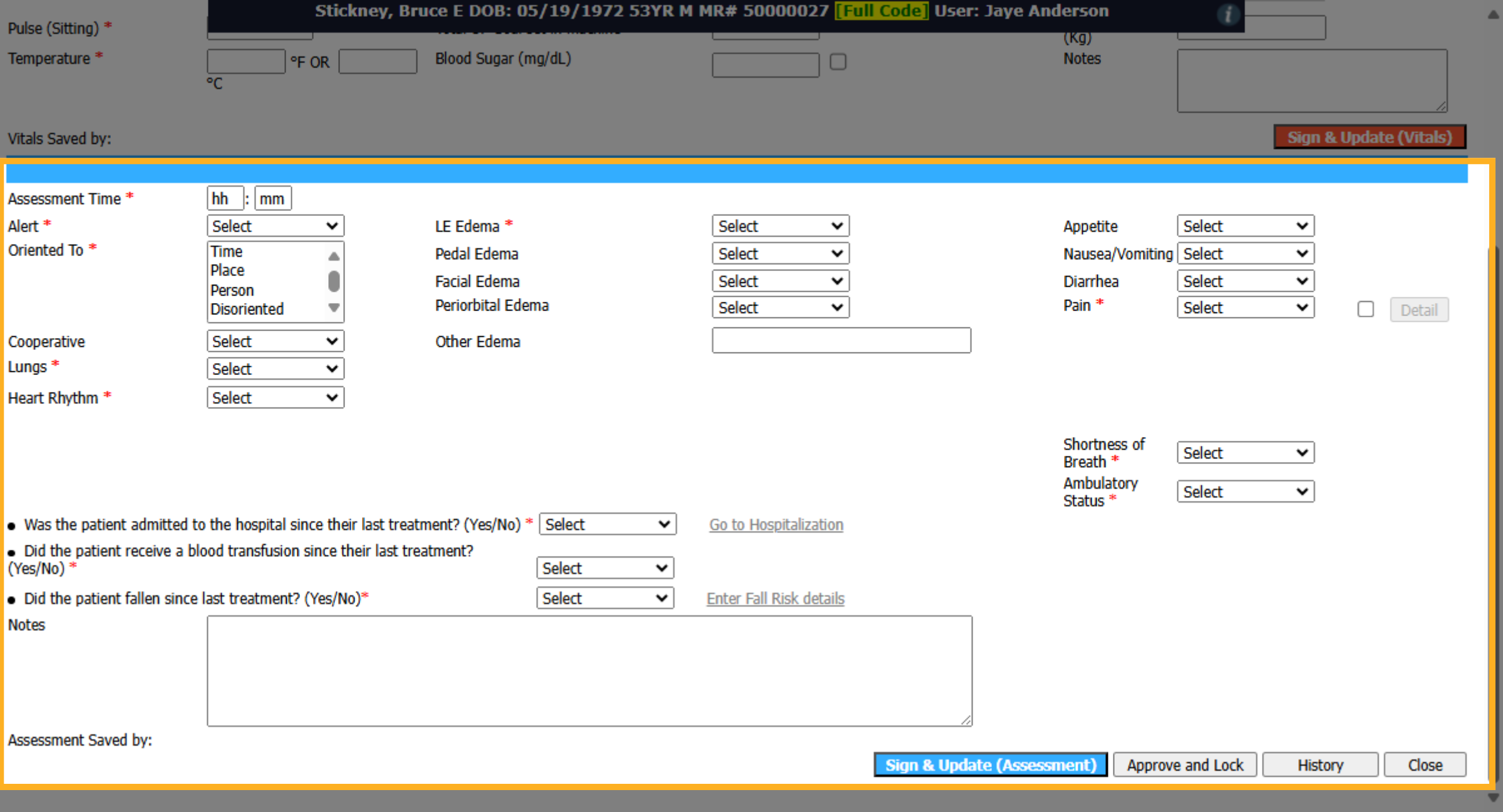
Task: Tick the checkbox next to Blood Sugar field
Action: tap(838, 62)
